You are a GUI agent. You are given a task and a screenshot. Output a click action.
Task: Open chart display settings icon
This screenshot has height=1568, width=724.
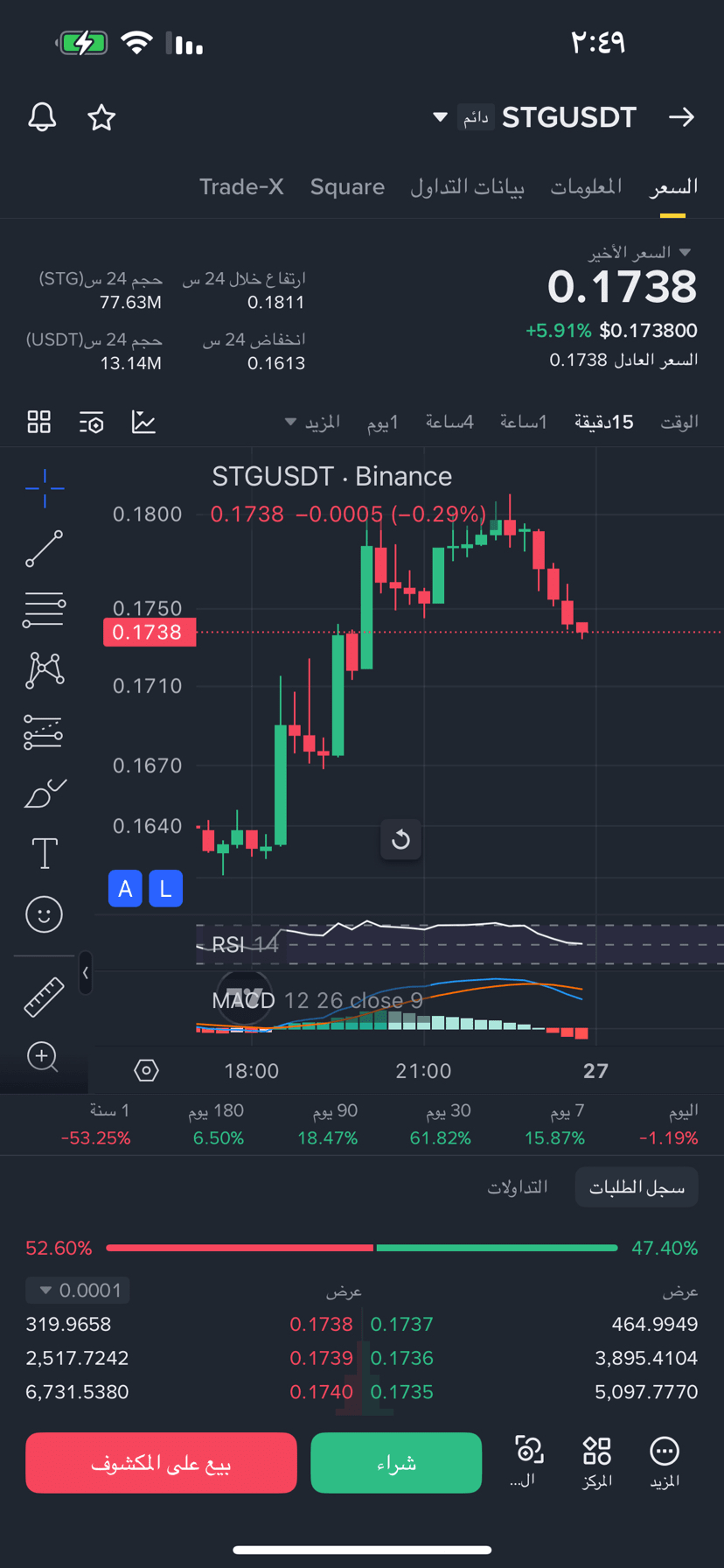pos(91,422)
